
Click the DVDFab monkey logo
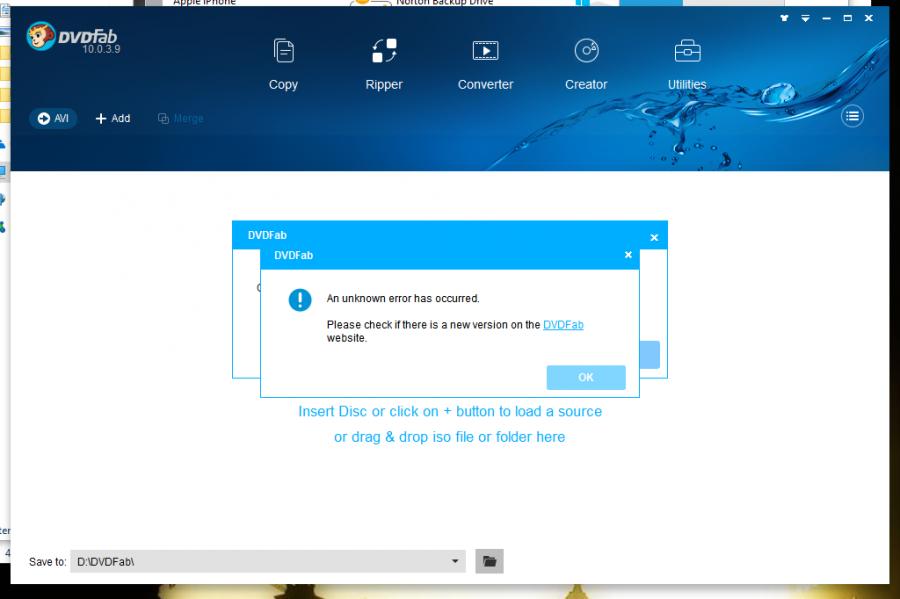click(41, 36)
